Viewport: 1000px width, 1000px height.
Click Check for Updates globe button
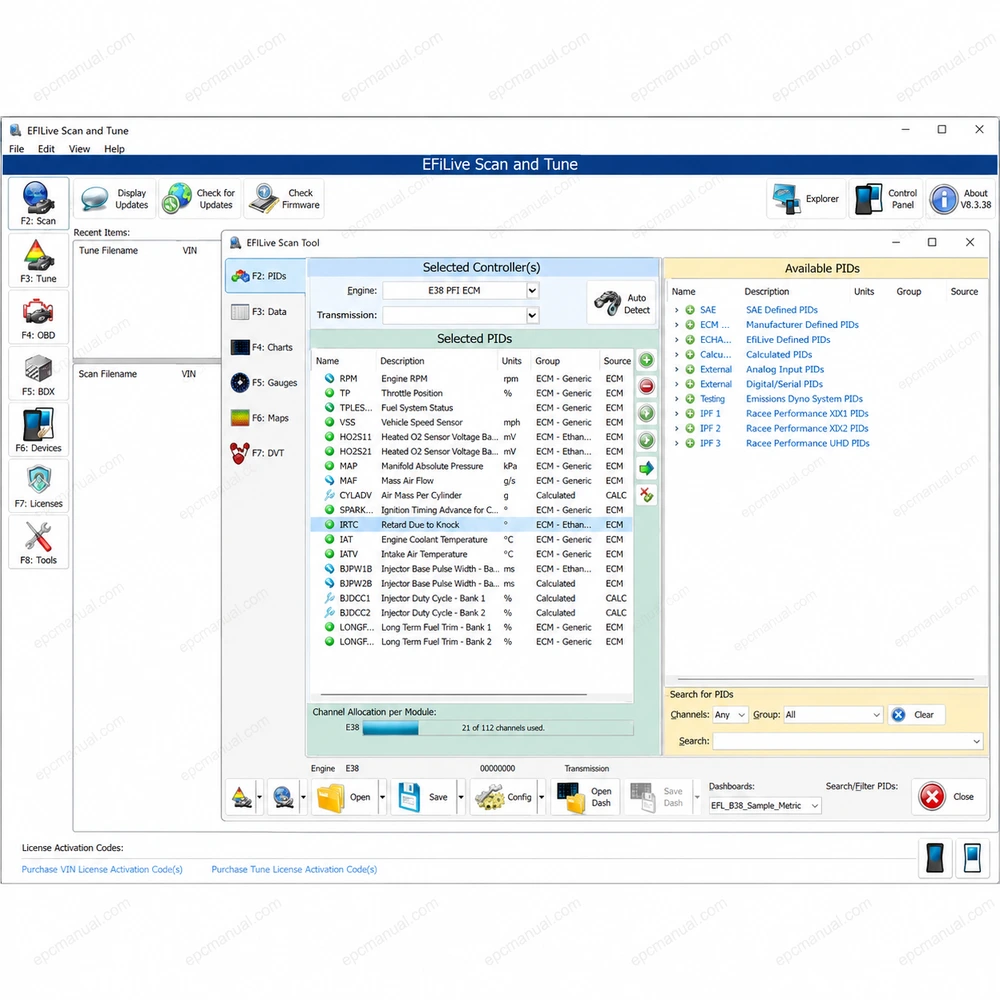[199, 199]
